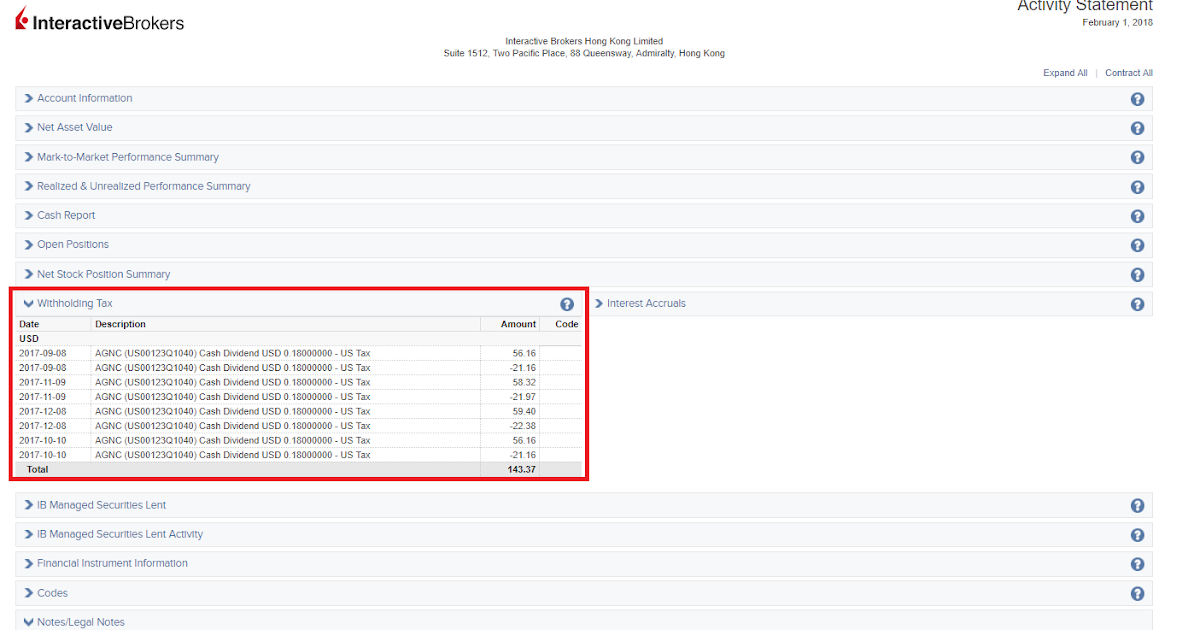Select the -22.38 amount cell
The height and width of the screenshot is (630, 1200).
523,426
